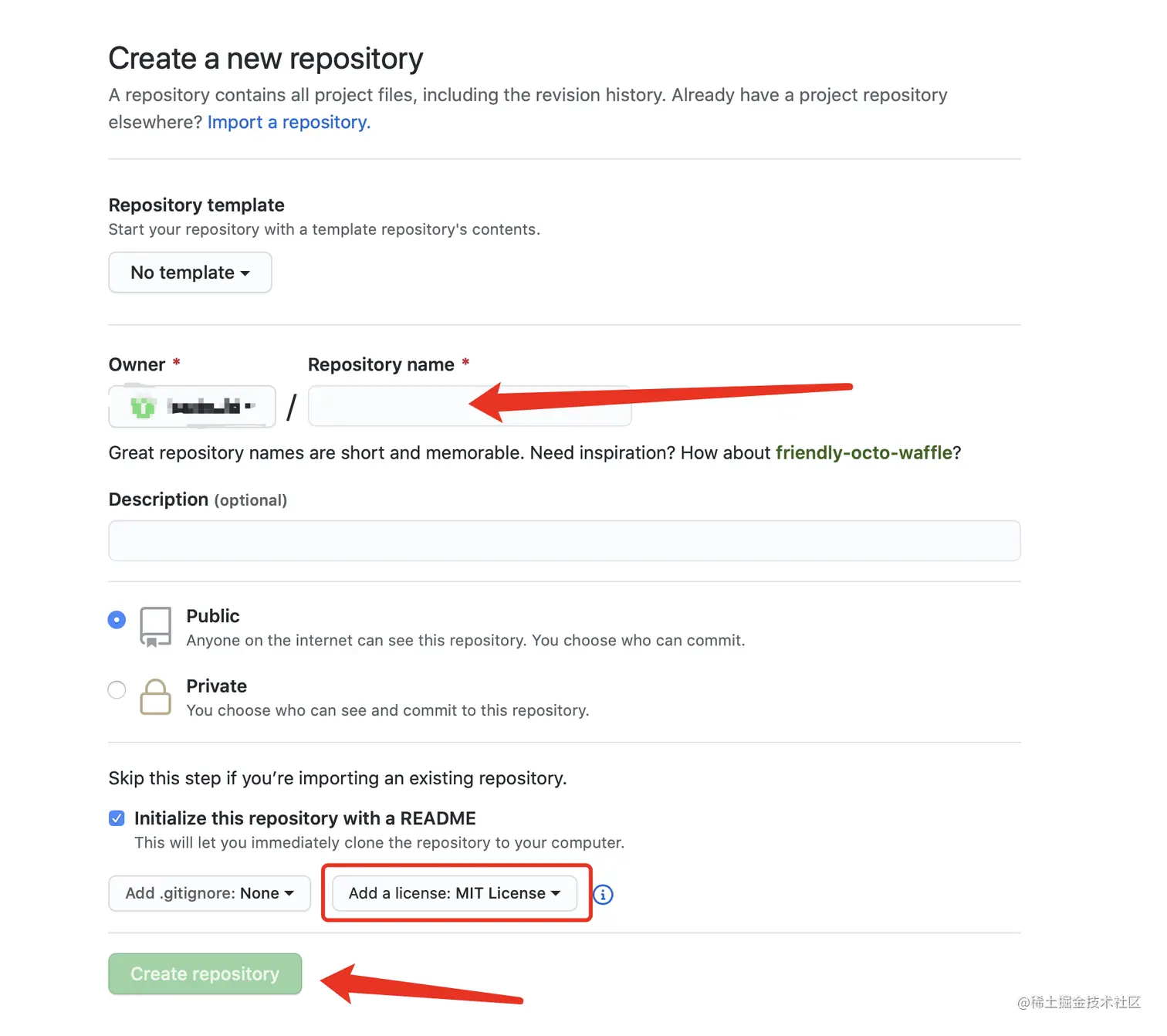
Task: Select the Private visibility radio button
Action: point(117,689)
